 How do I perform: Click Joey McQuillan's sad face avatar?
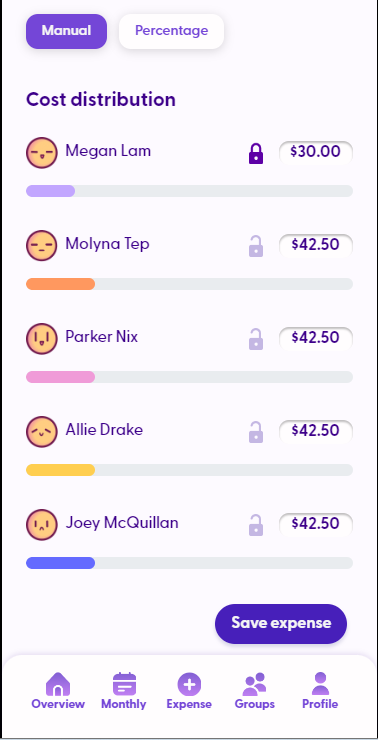[x=42, y=525]
